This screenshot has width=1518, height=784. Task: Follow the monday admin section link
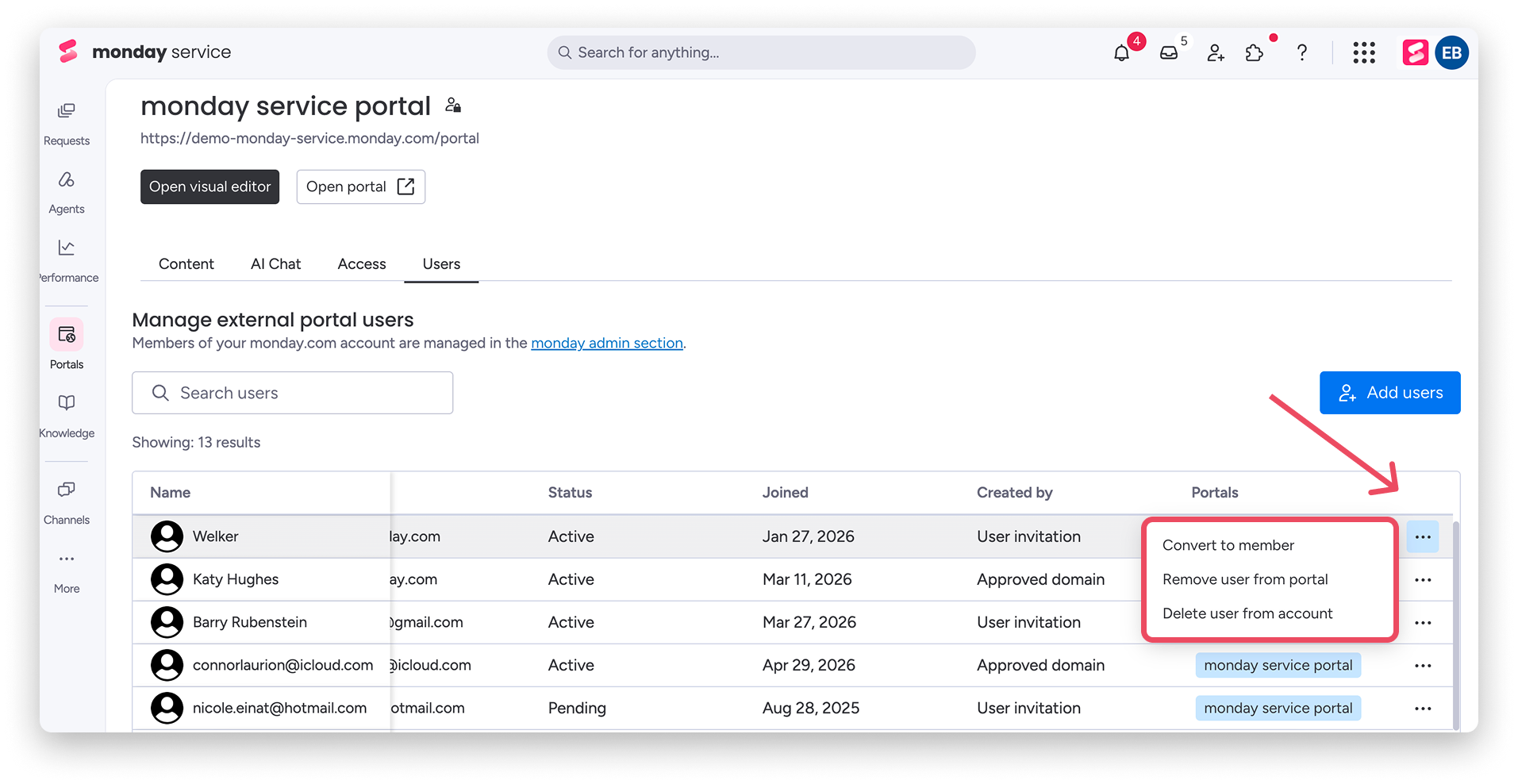point(607,343)
